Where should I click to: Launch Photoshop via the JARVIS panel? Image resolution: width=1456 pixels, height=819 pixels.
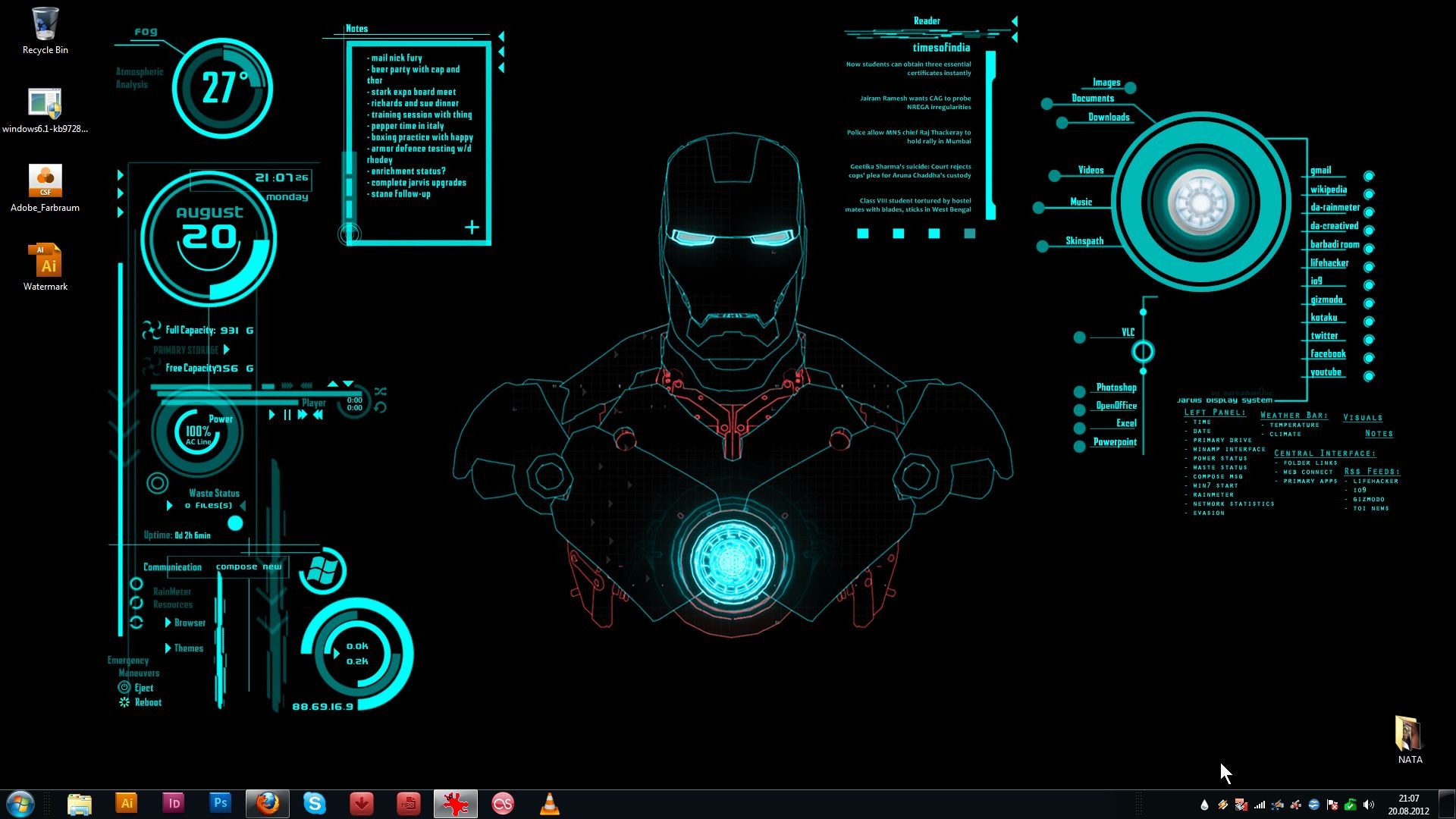coord(1115,388)
